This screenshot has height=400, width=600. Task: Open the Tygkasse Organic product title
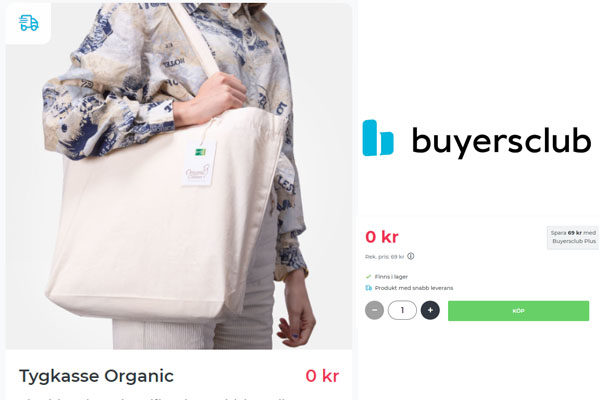96,376
